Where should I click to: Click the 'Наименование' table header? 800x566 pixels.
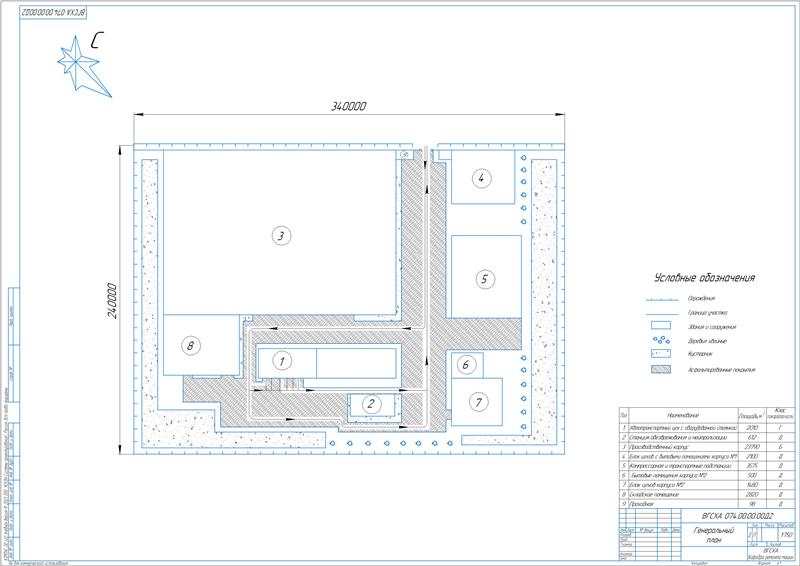683,415
